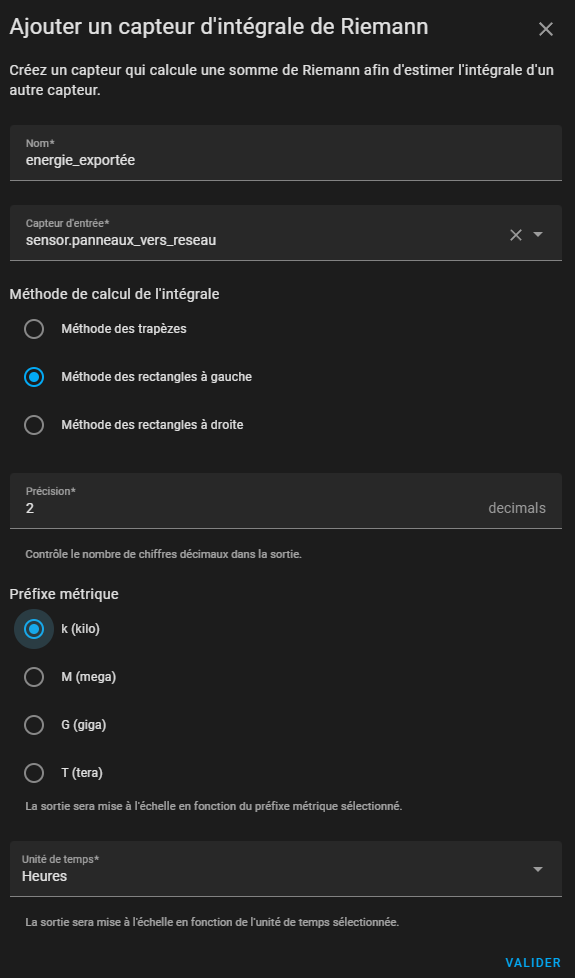Open the Unité de temps dropdown
The height and width of the screenshot is (978, 575).
[x=286, y=869]
